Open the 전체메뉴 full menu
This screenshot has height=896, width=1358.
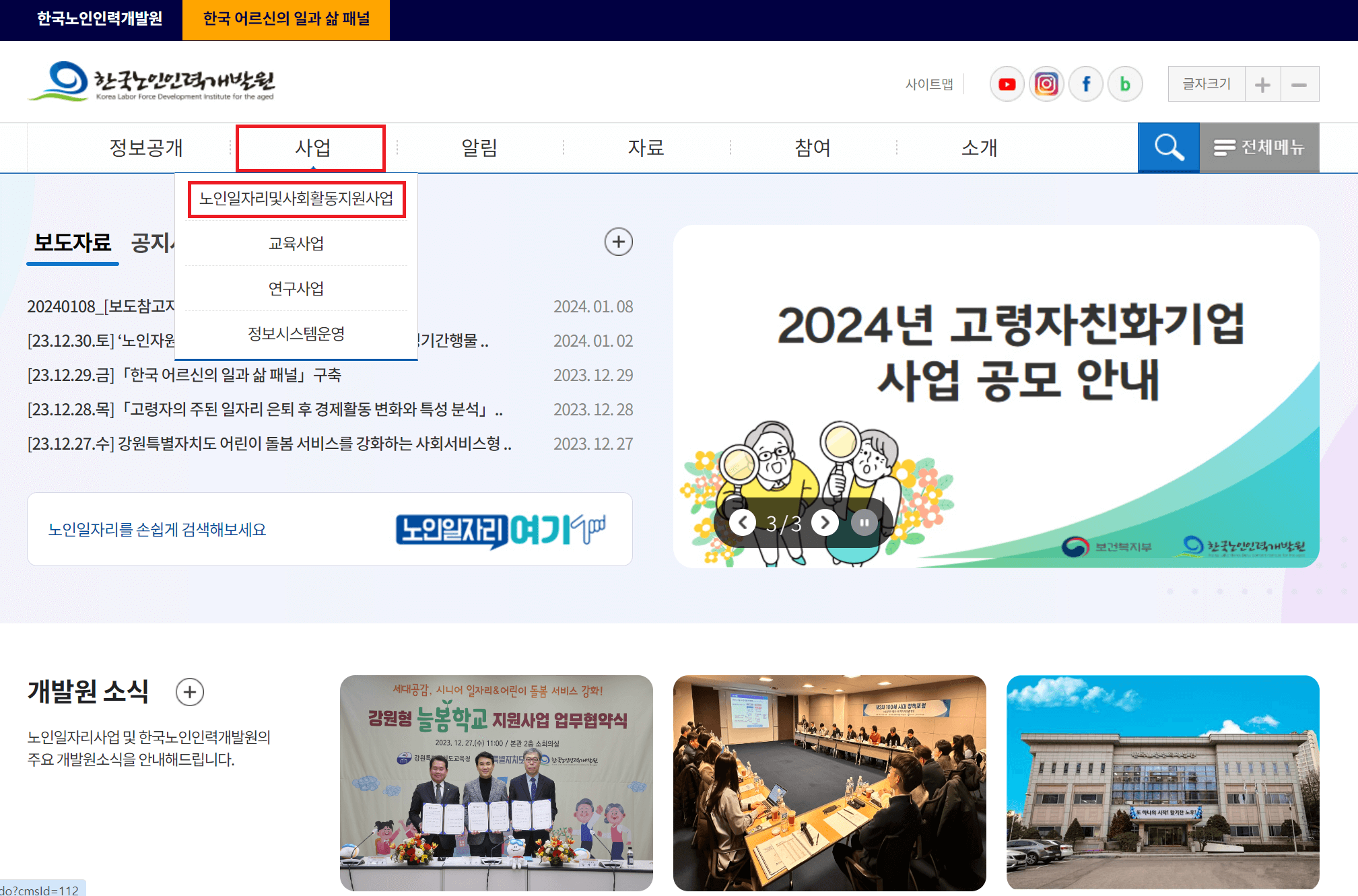1259,147
